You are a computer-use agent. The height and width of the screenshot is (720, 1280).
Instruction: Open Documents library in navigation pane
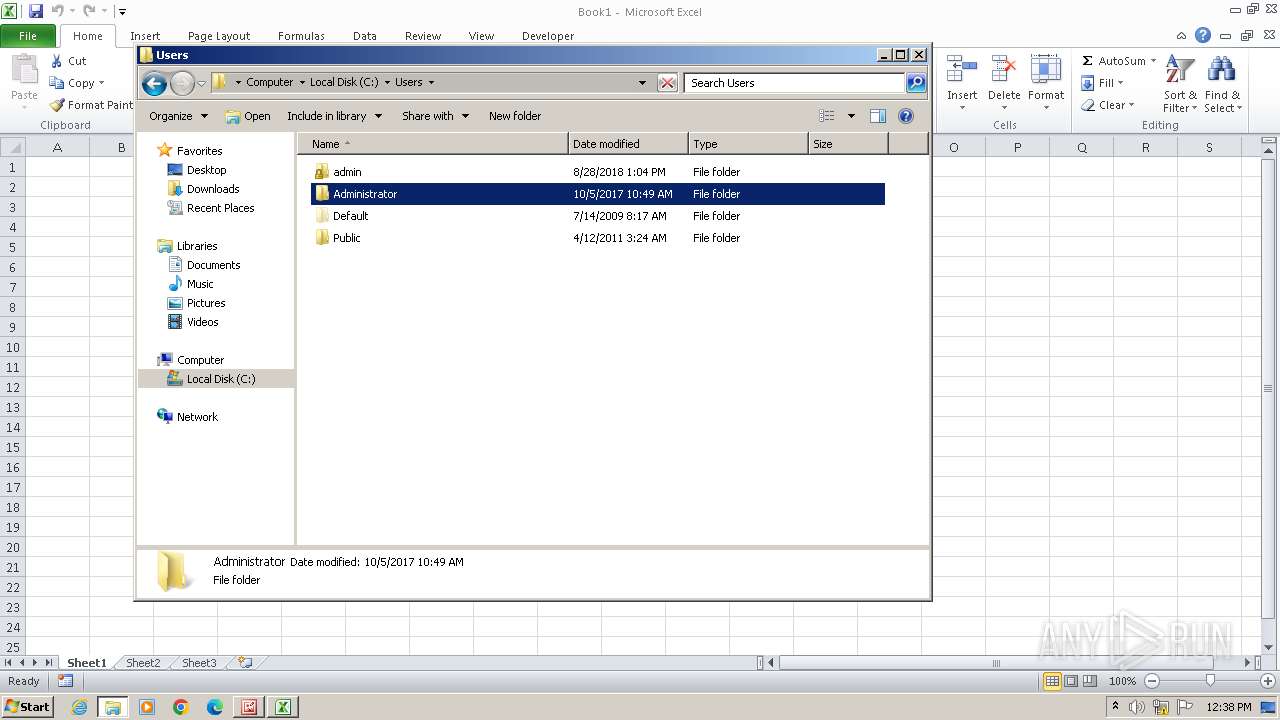click(213, 265)
